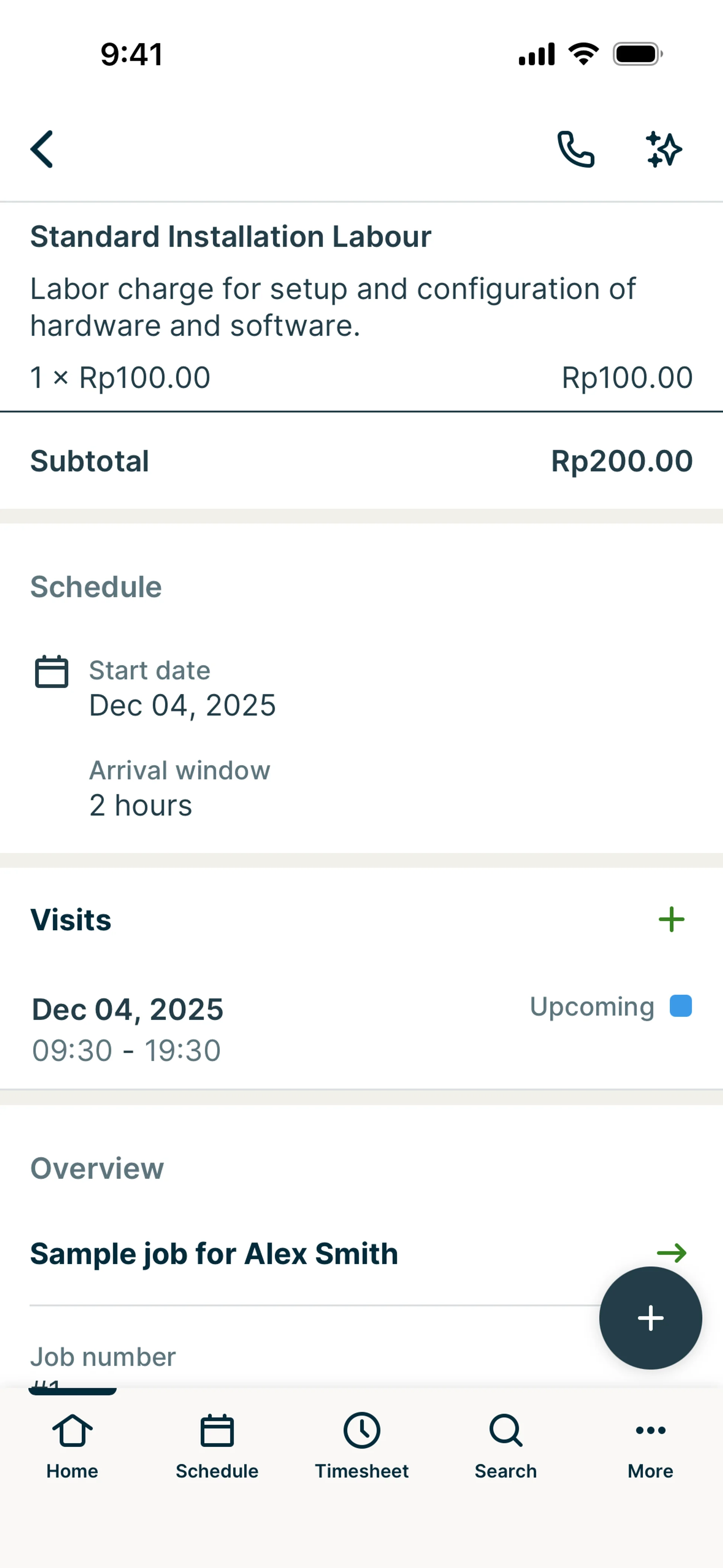Tap the back chevron arrow
Screen dimensions: 723x1568
coord(42,149)
